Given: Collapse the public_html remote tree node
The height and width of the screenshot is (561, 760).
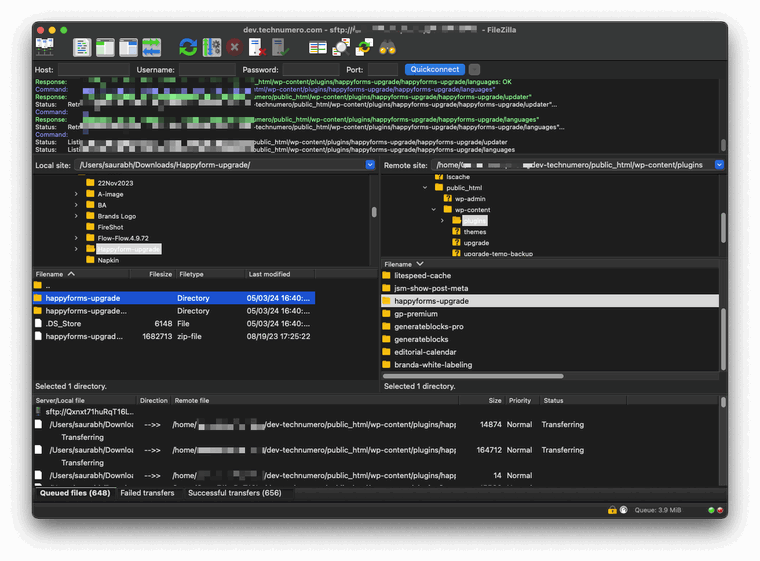Looking at the screenshot, I should (x=425, y=188).
